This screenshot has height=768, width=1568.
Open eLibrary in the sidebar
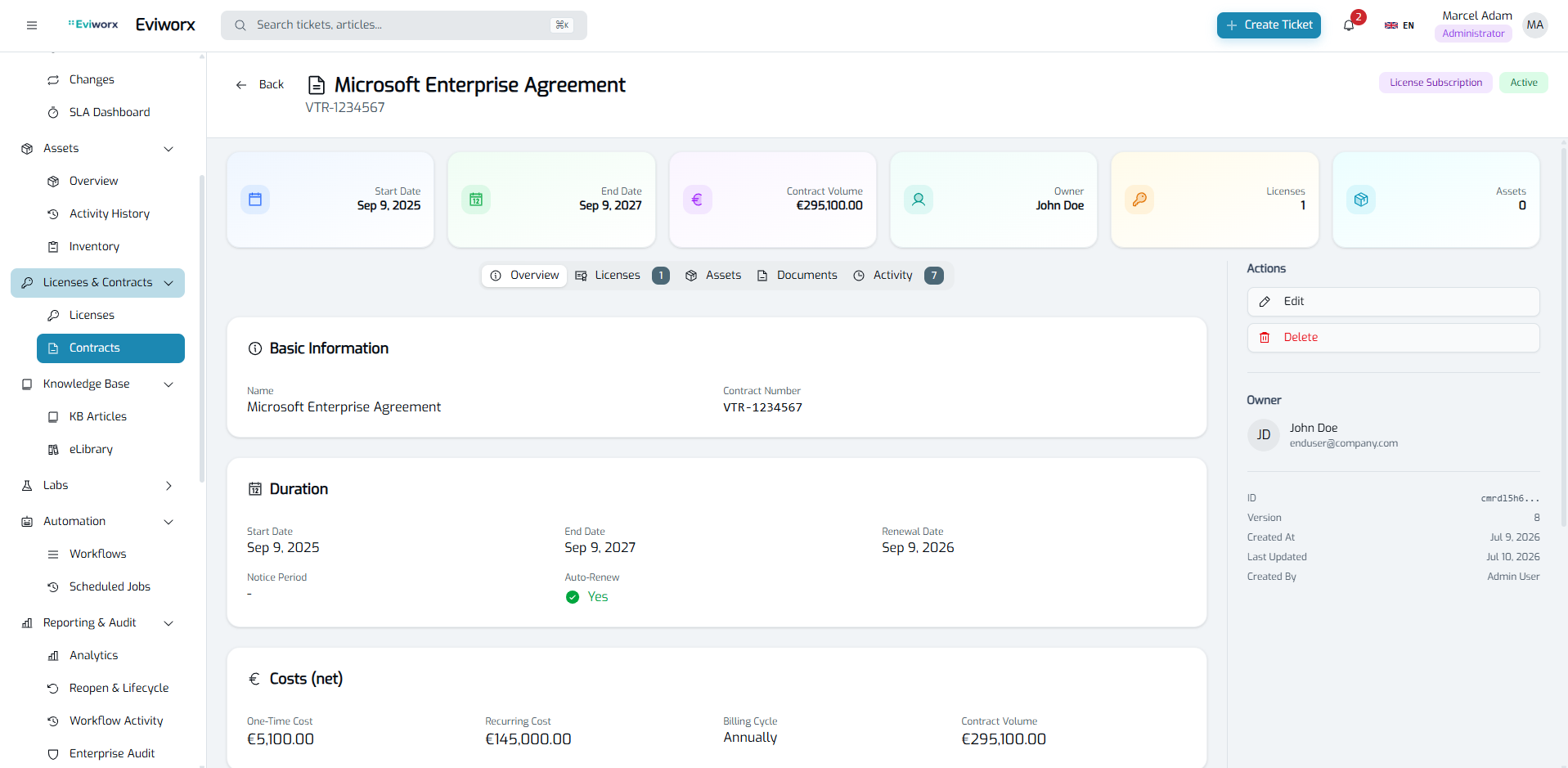coord(110,449)
